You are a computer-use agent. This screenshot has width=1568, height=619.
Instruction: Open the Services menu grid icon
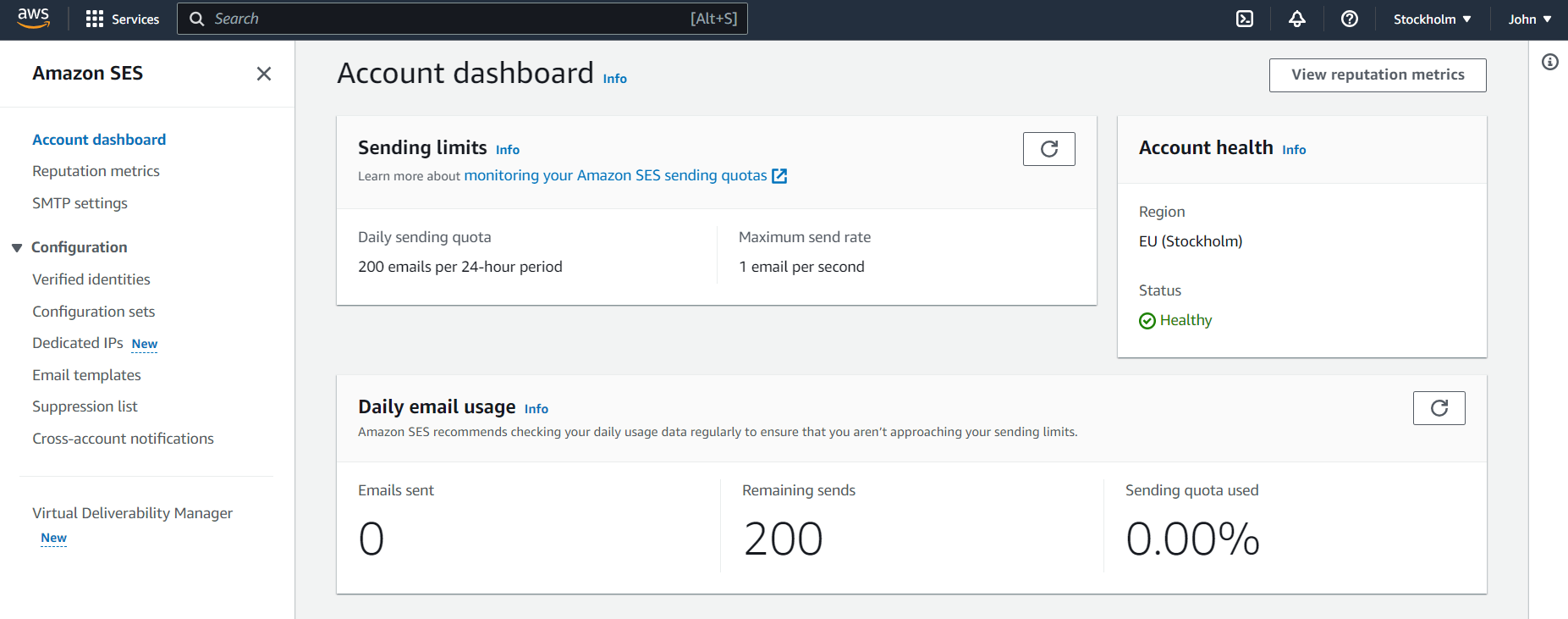click(95, 19)
